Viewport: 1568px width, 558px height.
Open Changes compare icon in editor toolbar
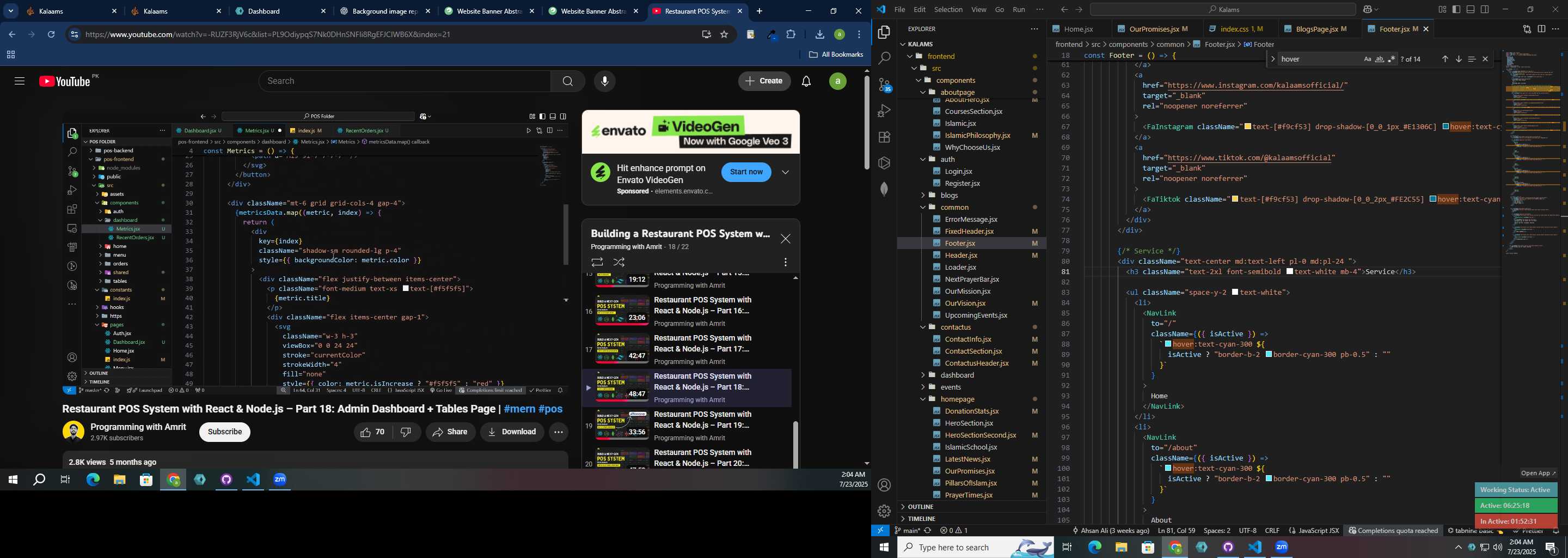pyautogui.click(x=1527, y=29)
